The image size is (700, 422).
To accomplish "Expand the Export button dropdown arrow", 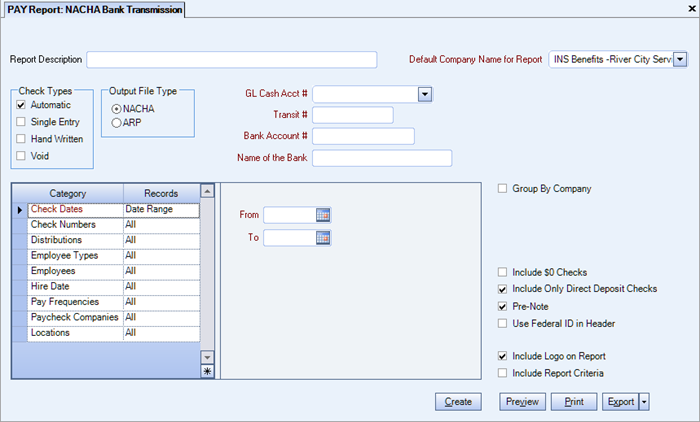I will click(x=645, y=402).
